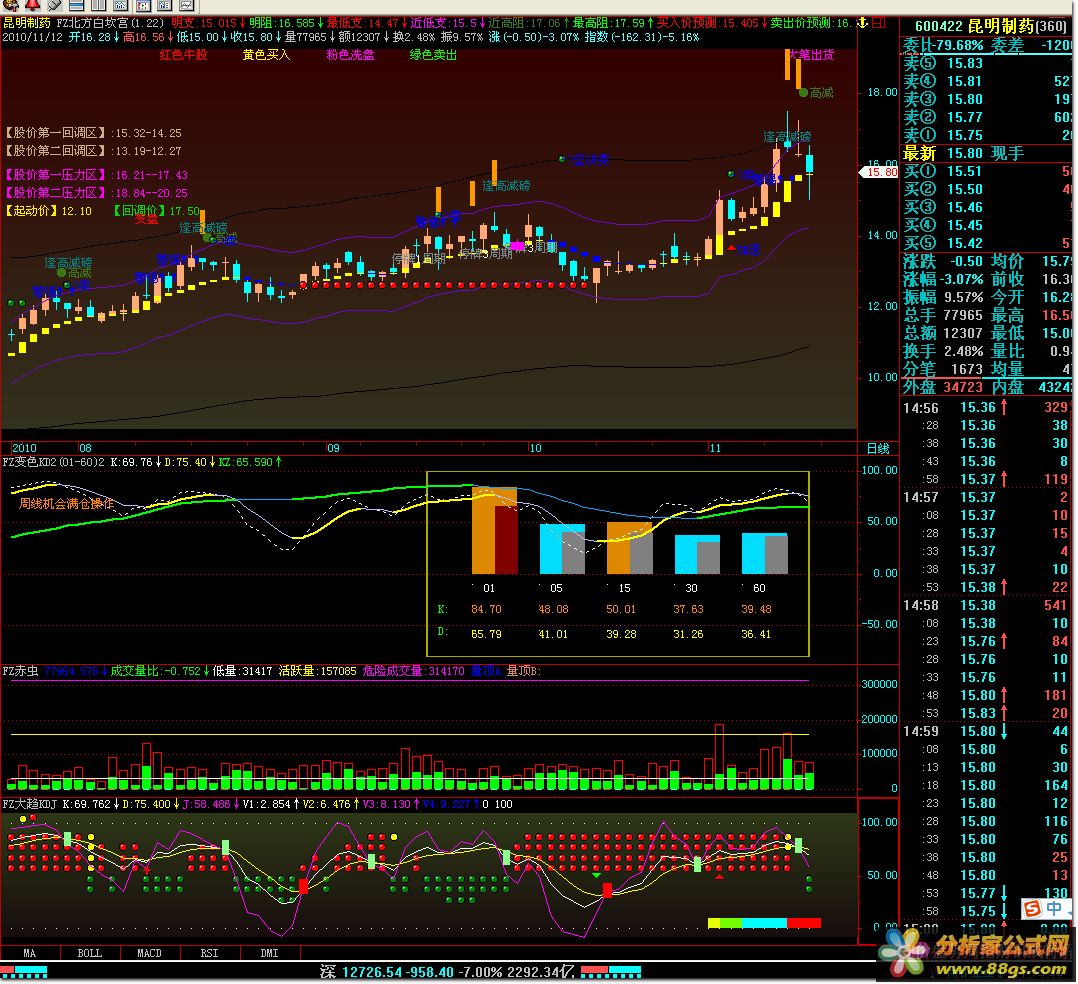Click the 15.80 current price marker on axis
The image size is (1078, 984).
point(880,173)
